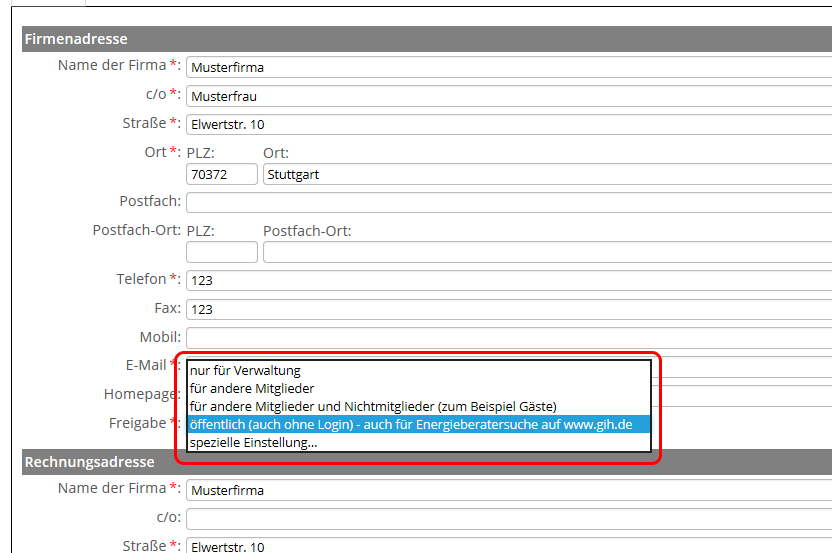Select 'nur für Verwaltung' in the Freigabe list
Viewport: 832px width, 553px height.
click(245, 370)
